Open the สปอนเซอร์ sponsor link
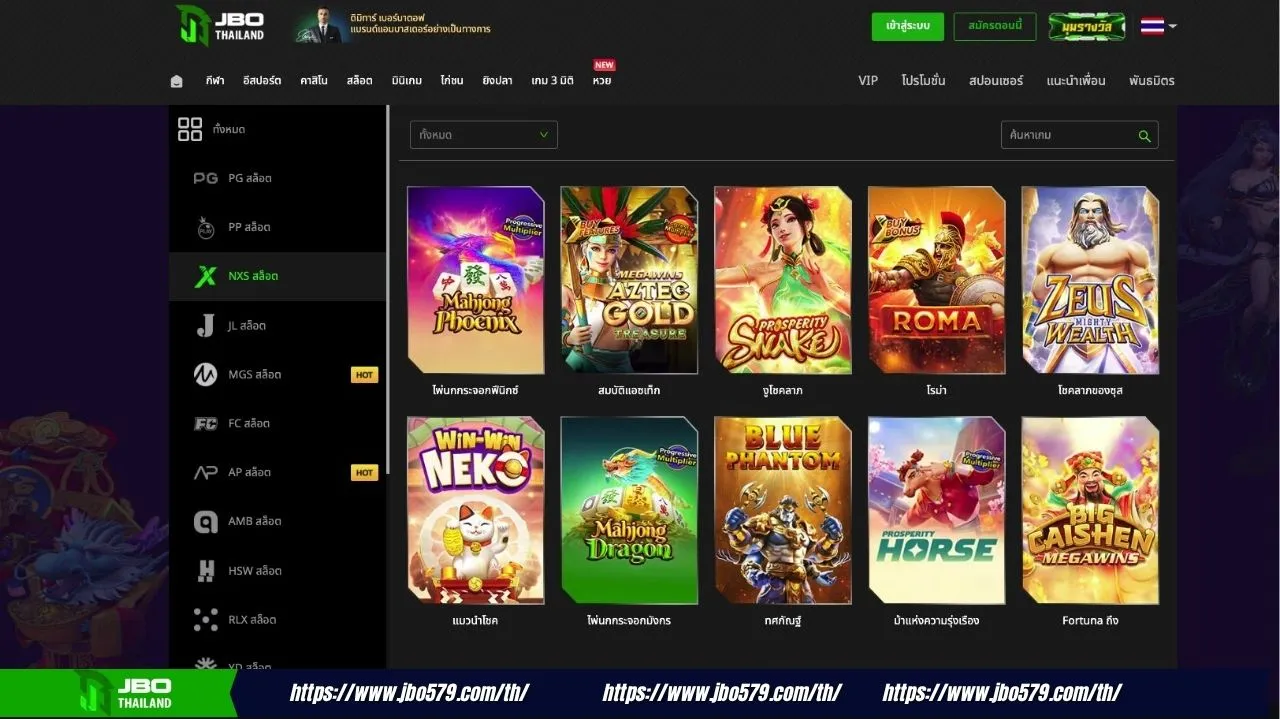 pyautogui.click(x=996, y=81)
